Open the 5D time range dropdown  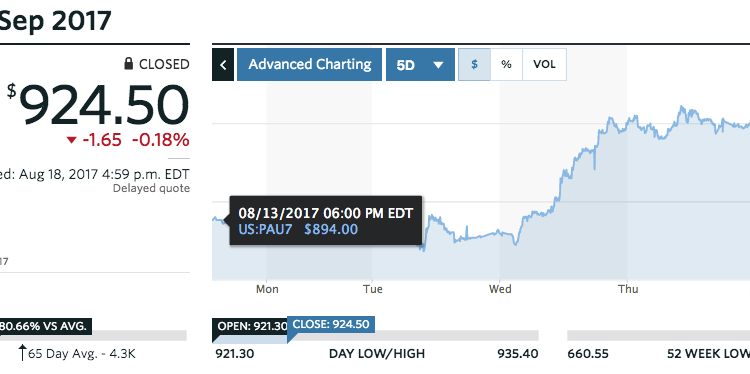pos(420,65)
